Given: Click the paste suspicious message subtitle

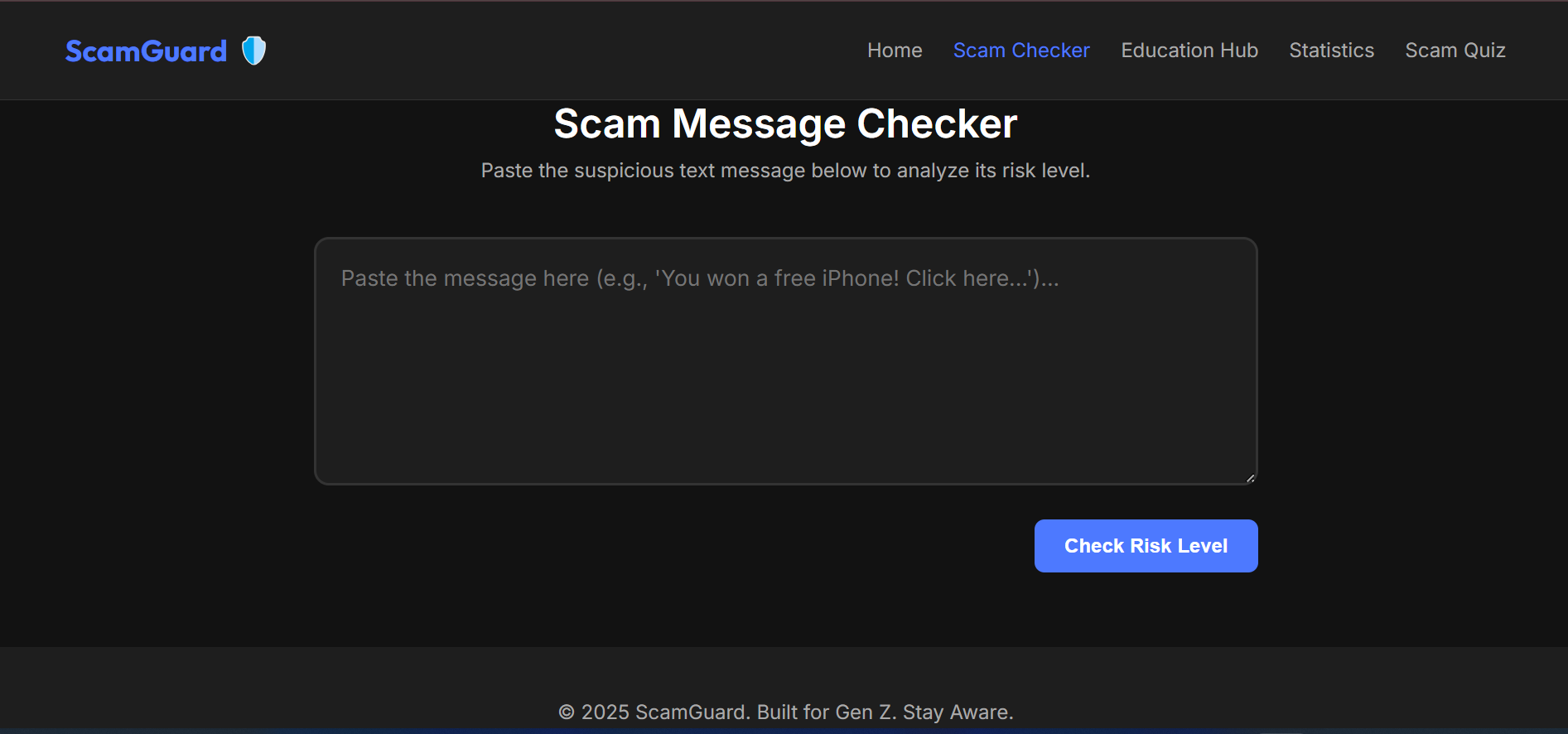Looking at the screenshot, I should 785,171.
